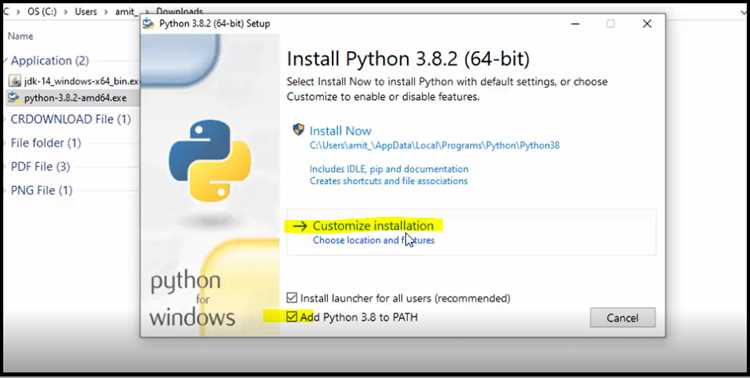The width and height of the screenshot is (750, 378).
Task: Open OS (C:) in Explorer breadcrumb
Action: (42, 11)
